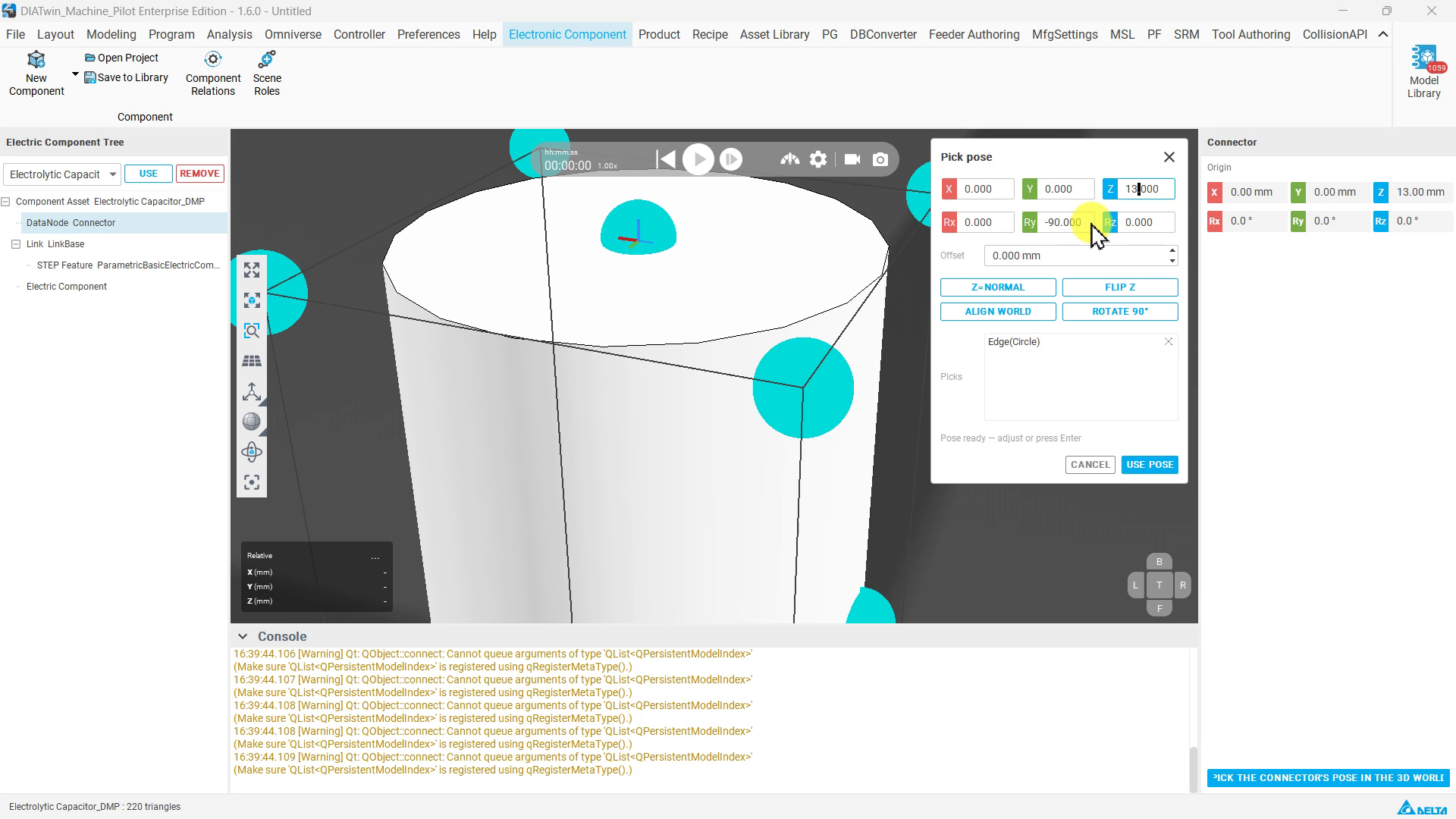Collapse the Link LinkBase tree node
The width and height of the screenshot is (1456, 819).
pyautogui.click(x=16, y=244)
